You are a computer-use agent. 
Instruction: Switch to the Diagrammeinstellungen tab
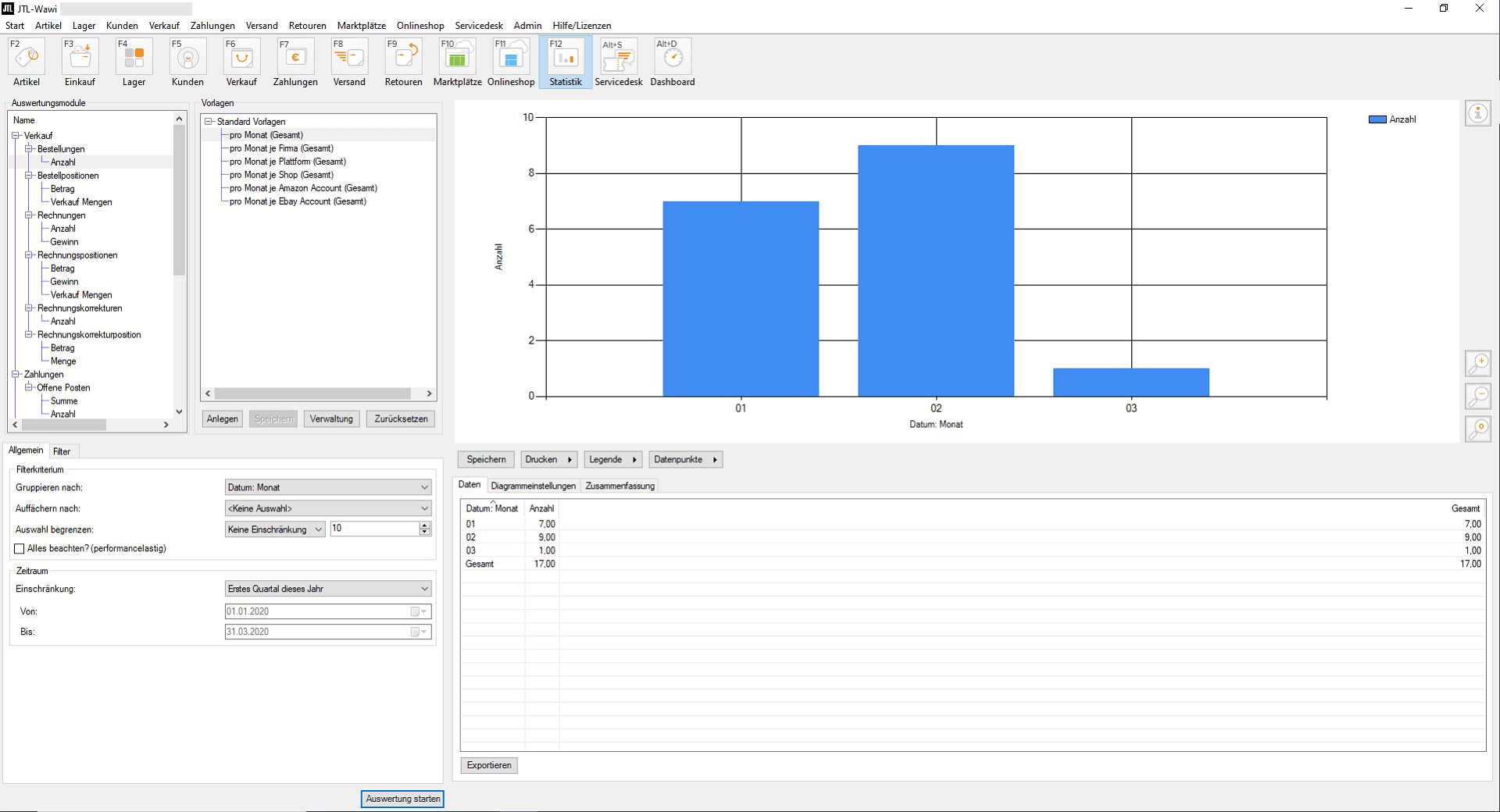coord(533,486)
